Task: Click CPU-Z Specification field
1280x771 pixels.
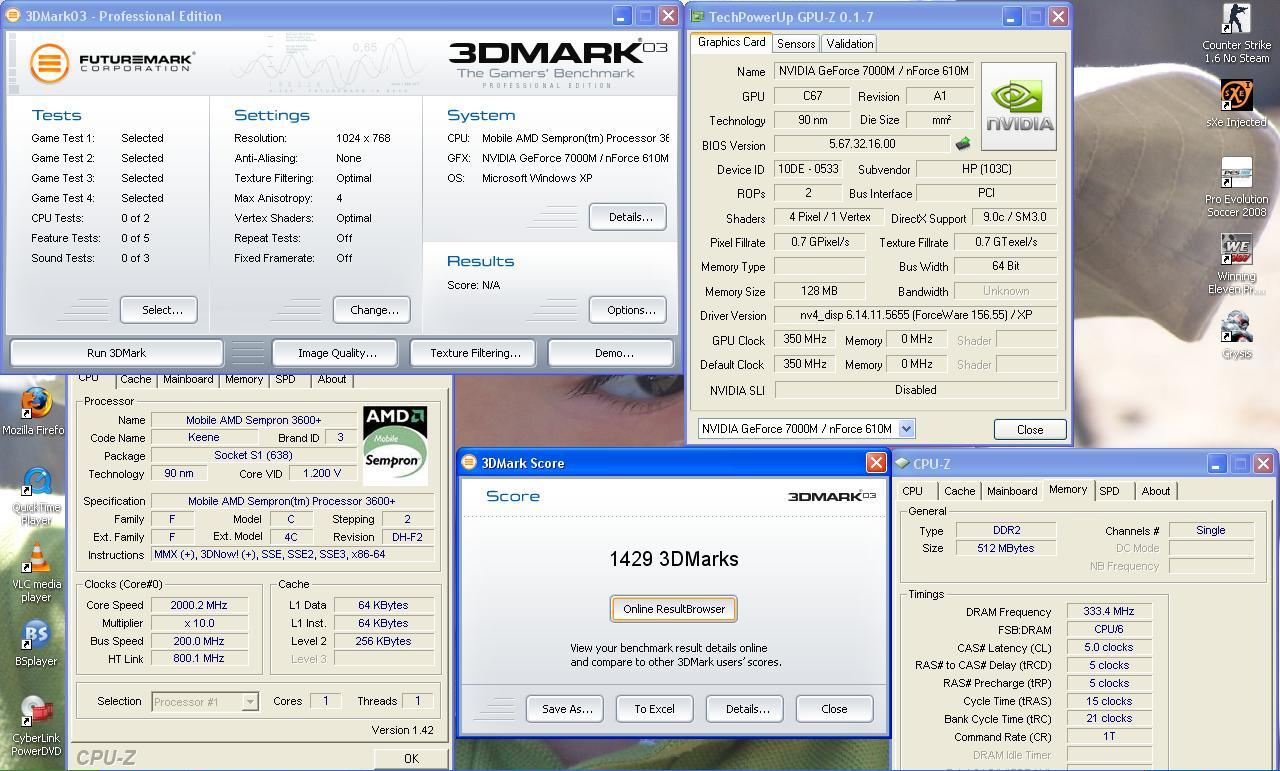Action: coord(292,501)
